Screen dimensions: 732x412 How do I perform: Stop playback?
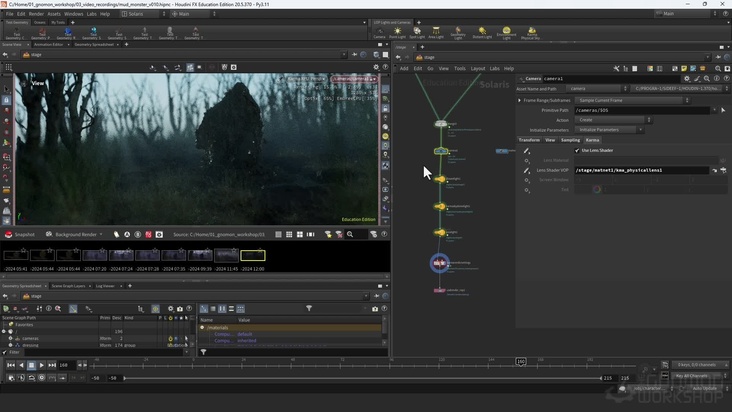click(x=31, y=365)
